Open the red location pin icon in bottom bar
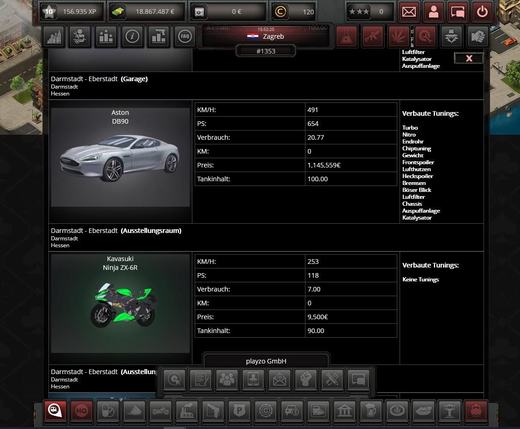The width and height of the screenshot is (520, 429). [x=55, y=411]
